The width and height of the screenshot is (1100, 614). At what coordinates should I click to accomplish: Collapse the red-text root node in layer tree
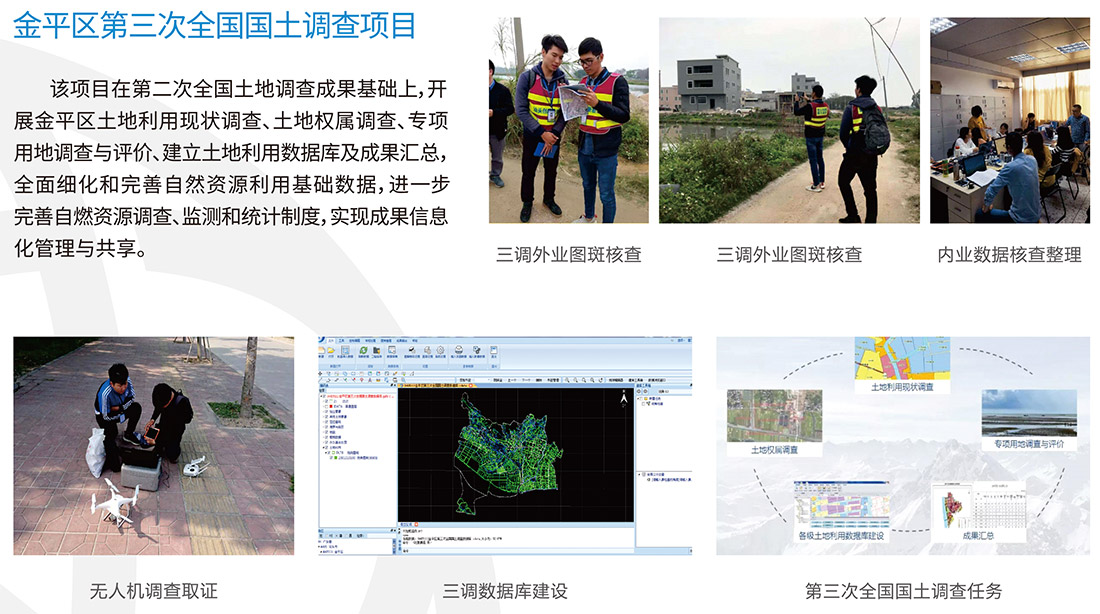click(x=321, y=396)
